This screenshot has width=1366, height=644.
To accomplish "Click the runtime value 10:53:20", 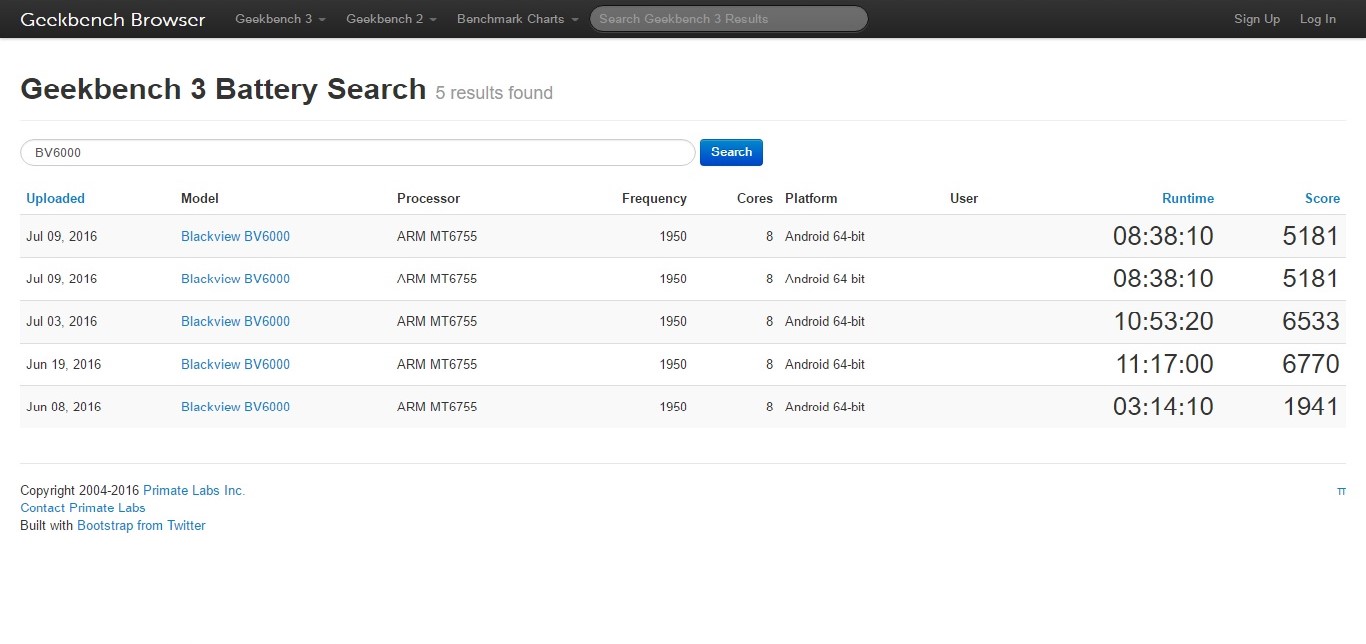I will (1163, 321).
